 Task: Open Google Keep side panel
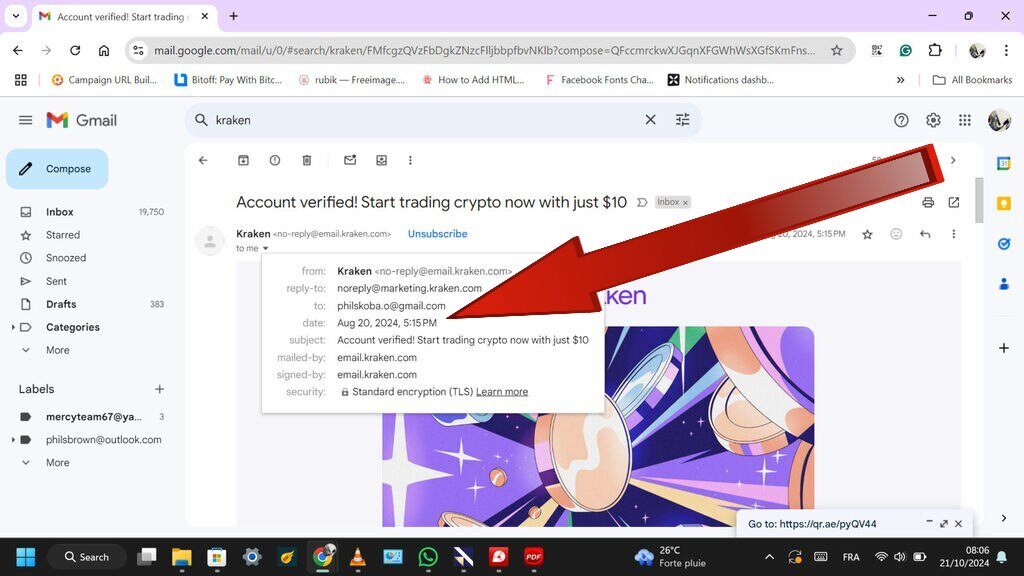click(x=1004, y=204)
